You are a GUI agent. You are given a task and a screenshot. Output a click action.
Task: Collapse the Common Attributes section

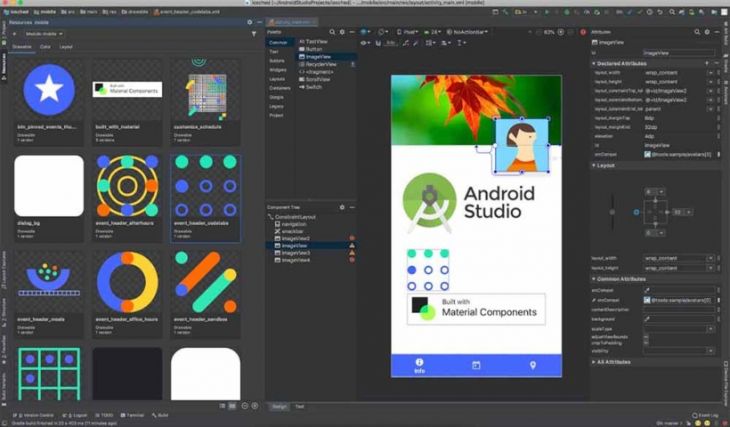pos(594,278)
